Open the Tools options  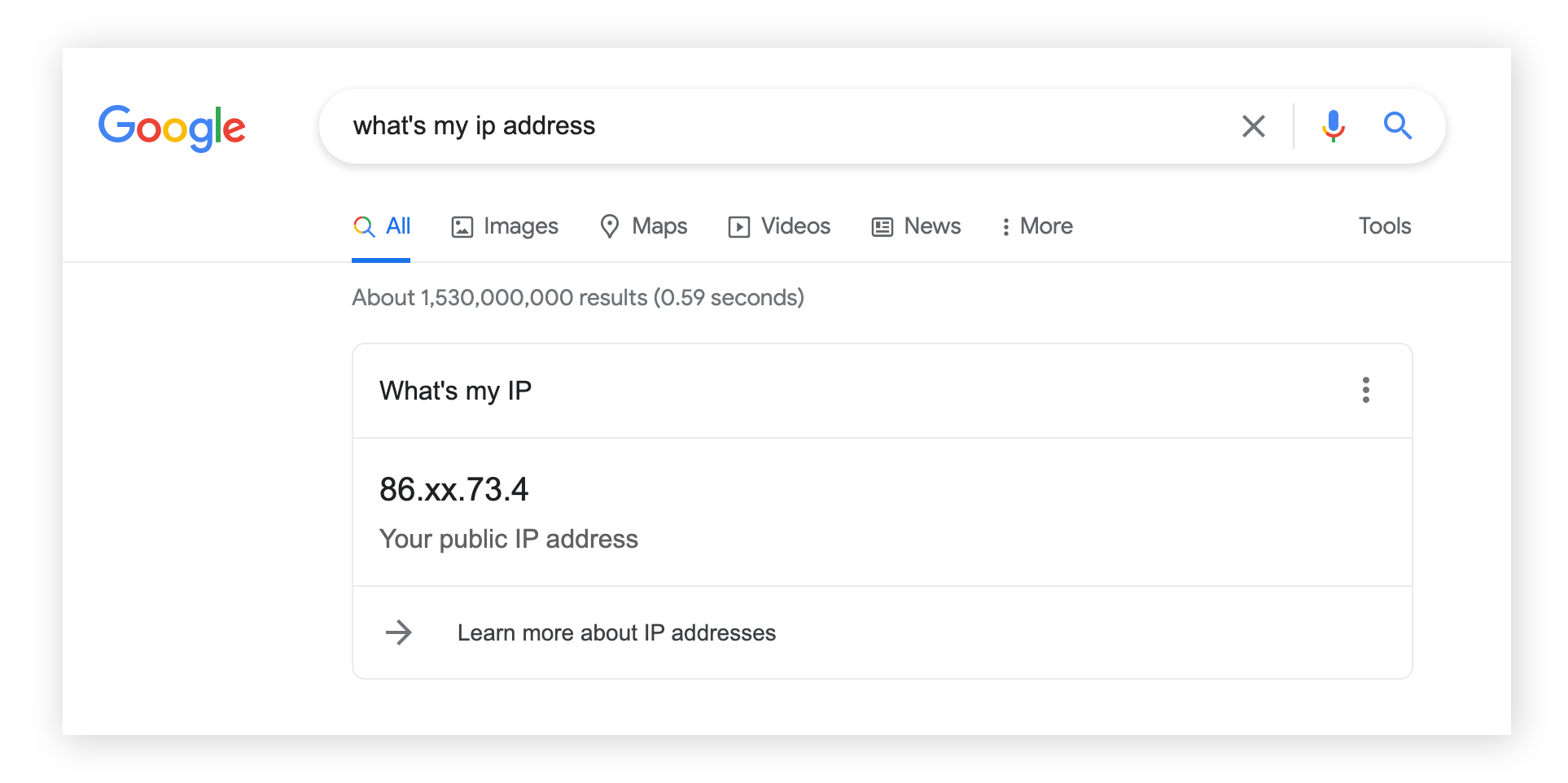[x=1384, y=226]
